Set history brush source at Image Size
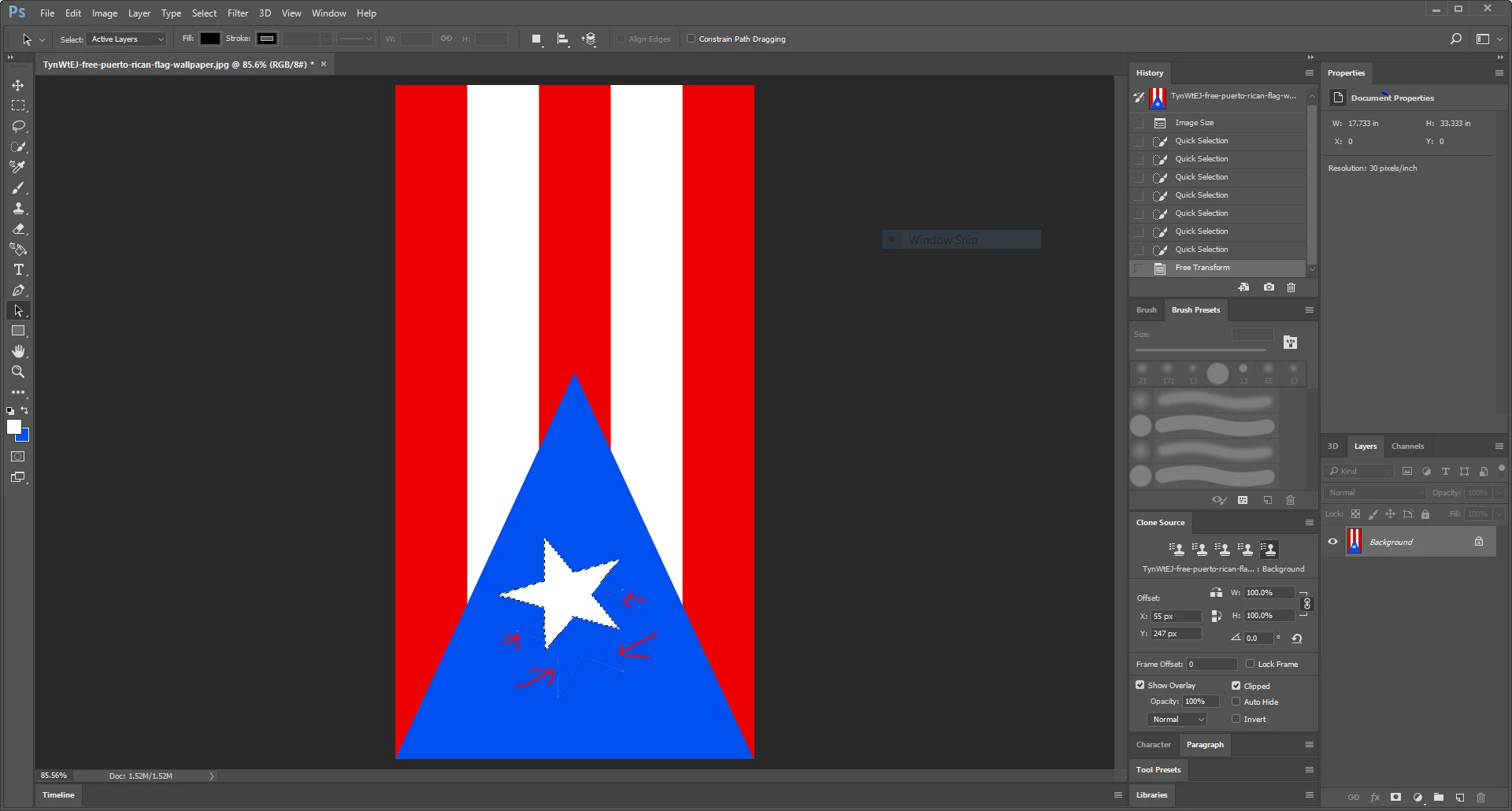The image size is (1512, 811). (x=1139, y=123)
